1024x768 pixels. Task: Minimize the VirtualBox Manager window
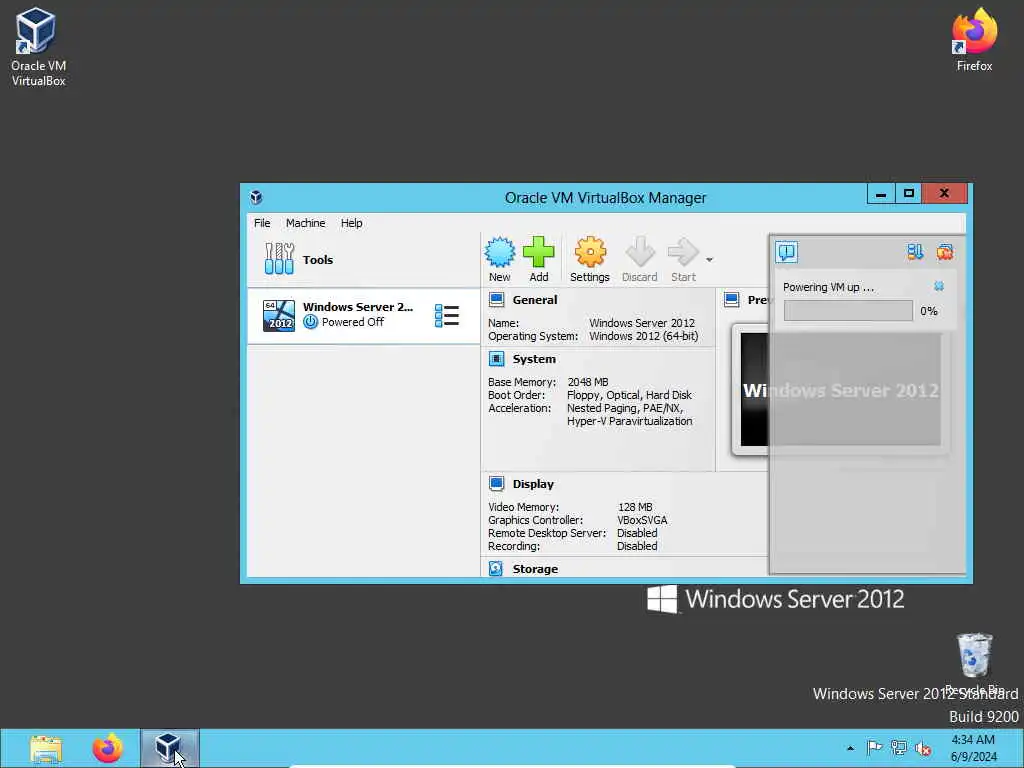pos(880,194)
